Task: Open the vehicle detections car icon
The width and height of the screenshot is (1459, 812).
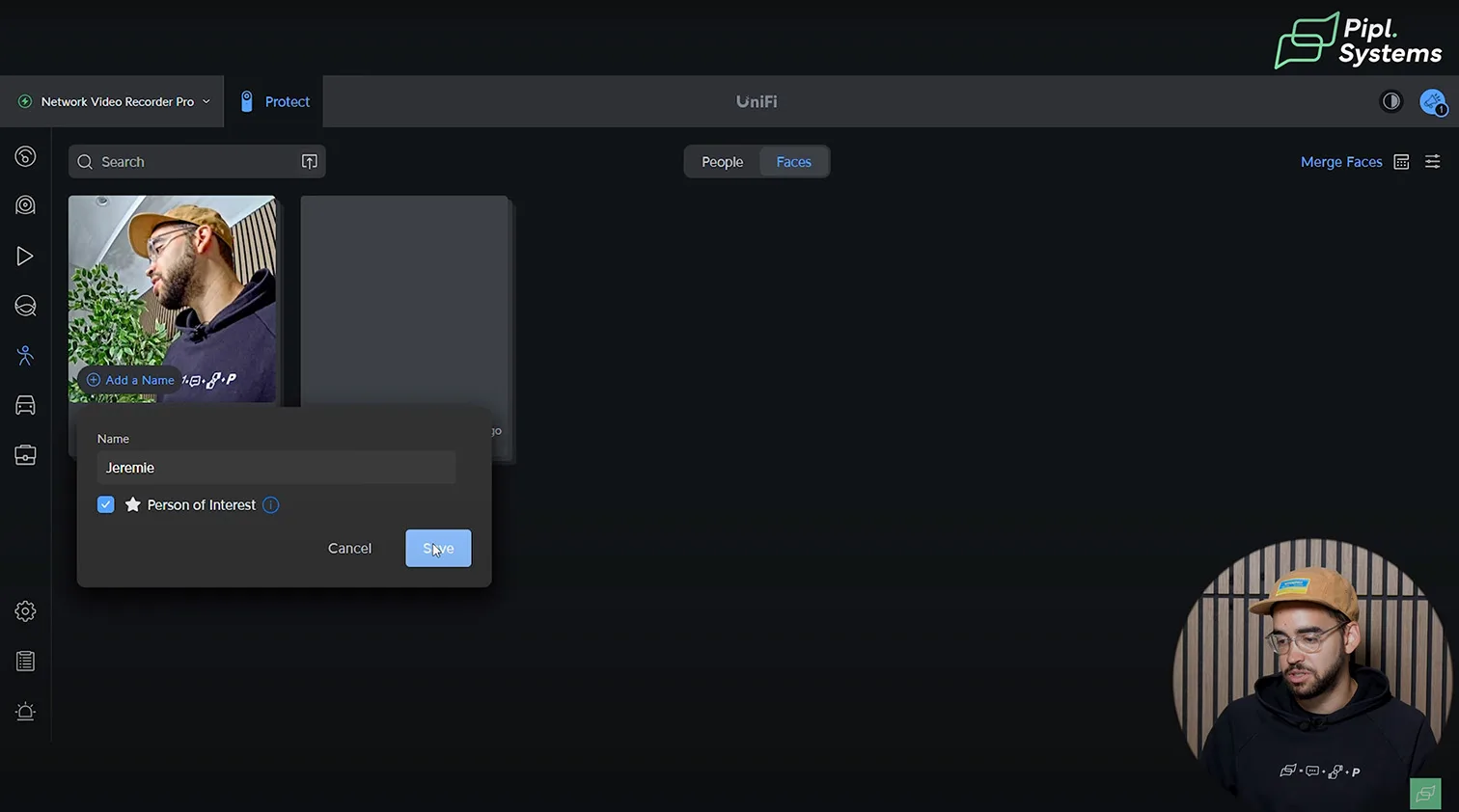Action: (25, 406)
